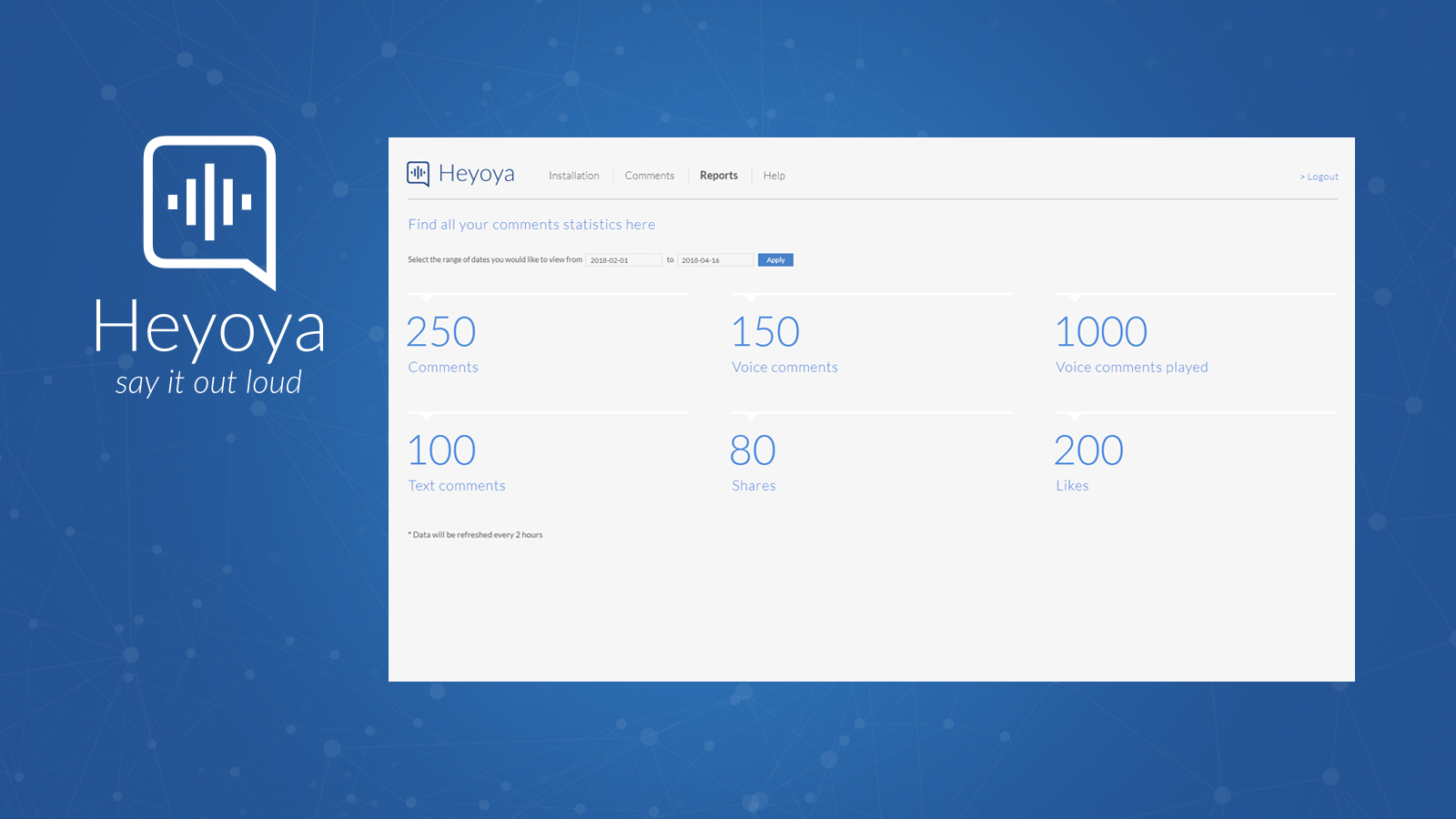Screen dimensions: 1456x819
Task: Click the 'Voice comments played' label
Action: 1132,368
